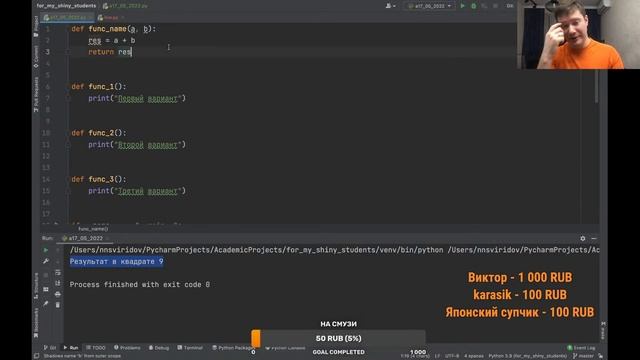Switch to the a17_05_2022.py editor tab
Screen dimensions: 640x360
point(67,18)
